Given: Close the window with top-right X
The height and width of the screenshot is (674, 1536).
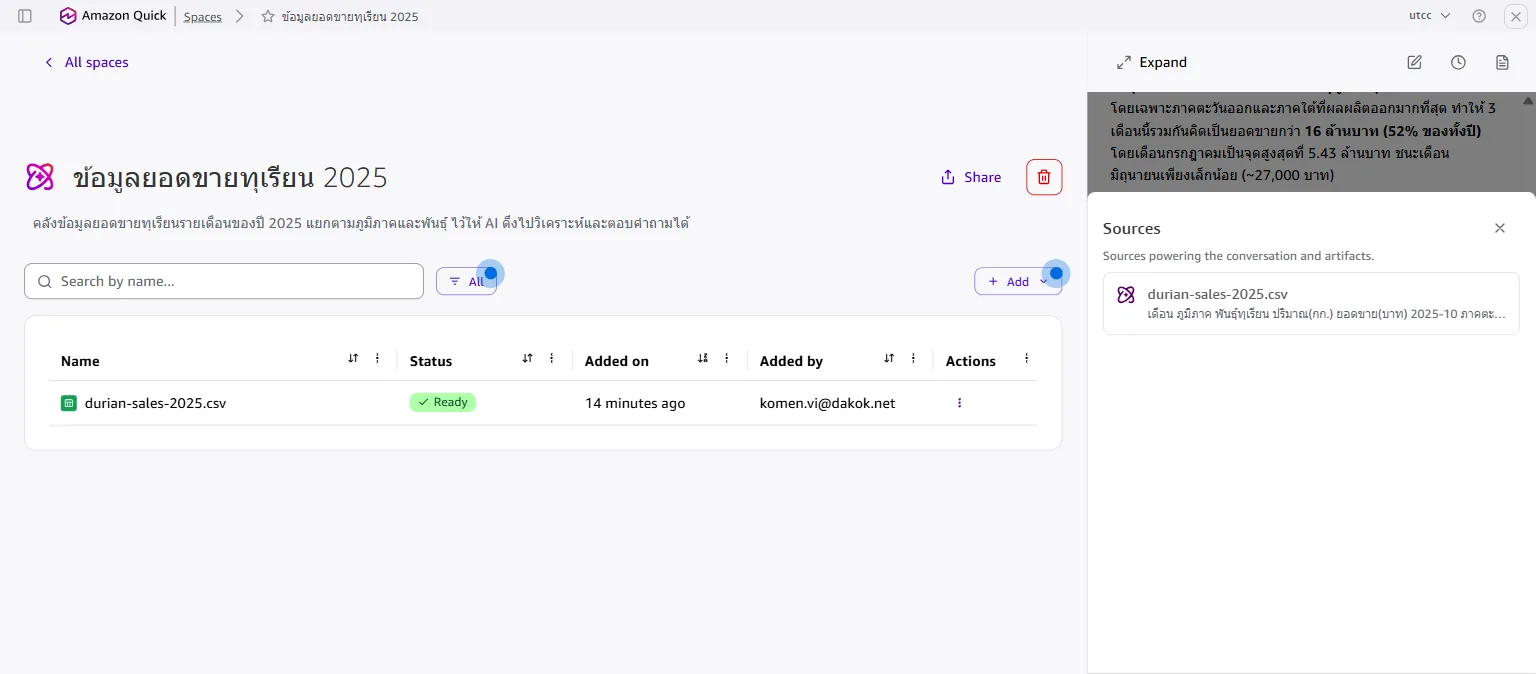Looking at the screenshot, I should 1516,16.
